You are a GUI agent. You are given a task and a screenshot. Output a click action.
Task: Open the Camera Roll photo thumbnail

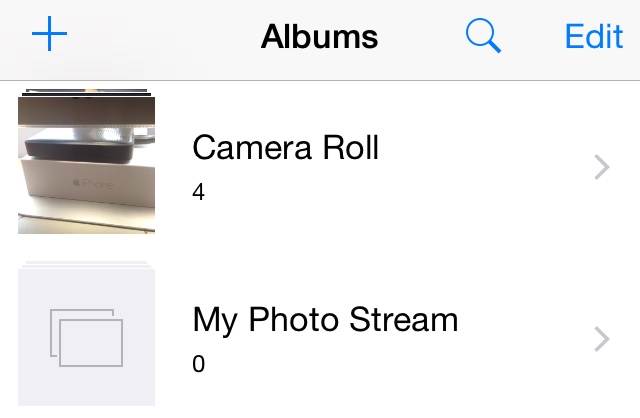pos(86,165)
